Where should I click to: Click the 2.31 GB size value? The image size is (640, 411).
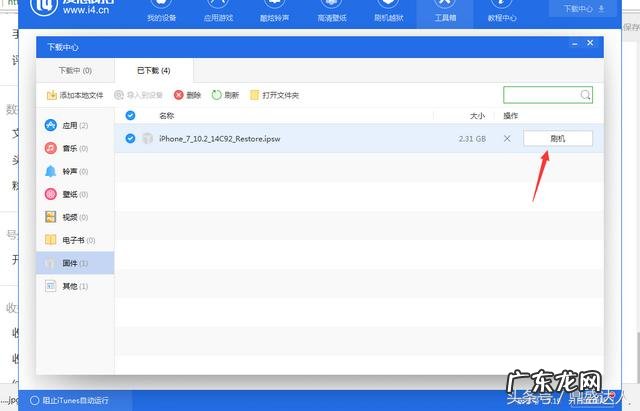point(472,139)
